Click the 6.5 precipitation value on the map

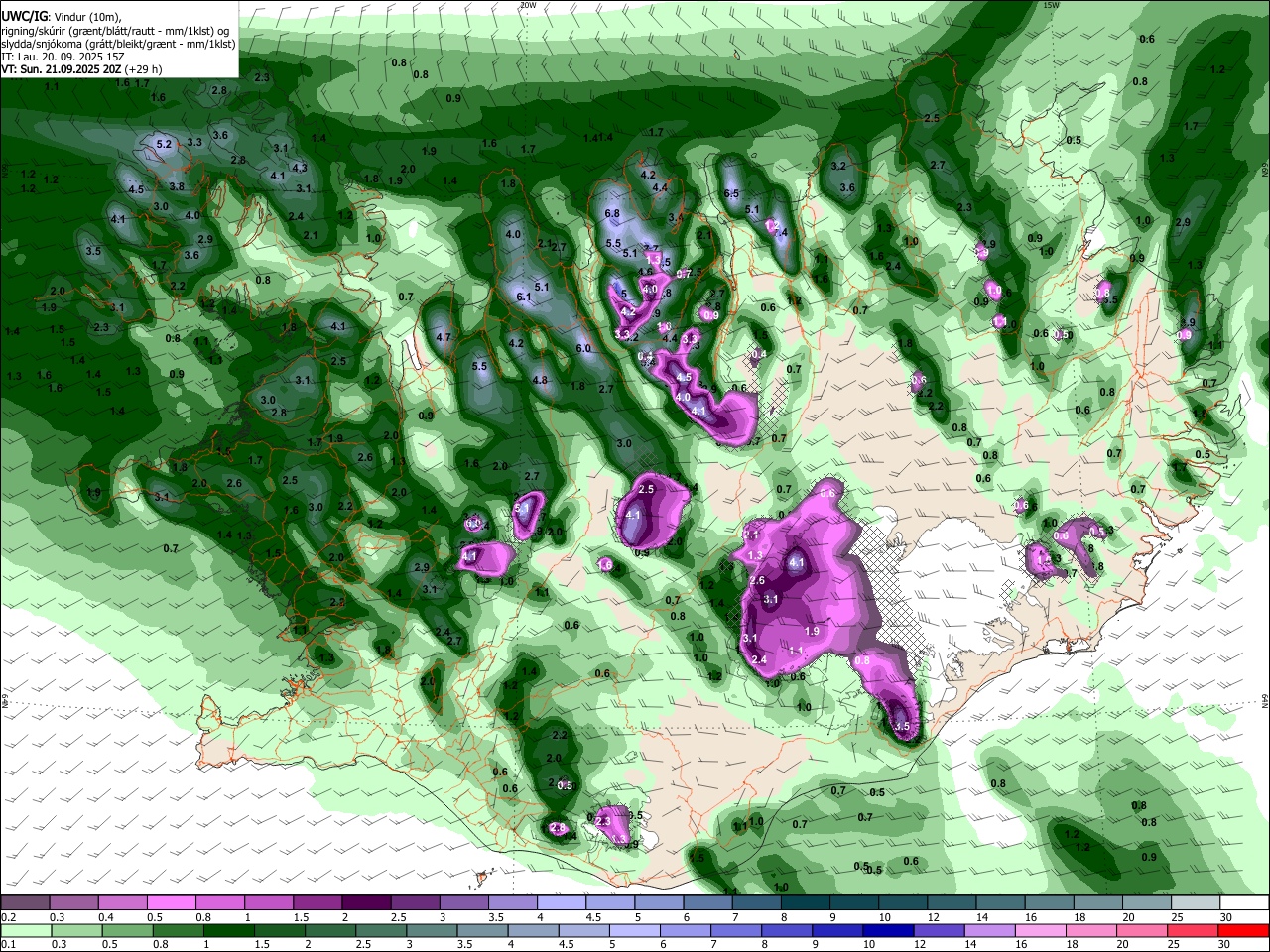coord(732,193)
